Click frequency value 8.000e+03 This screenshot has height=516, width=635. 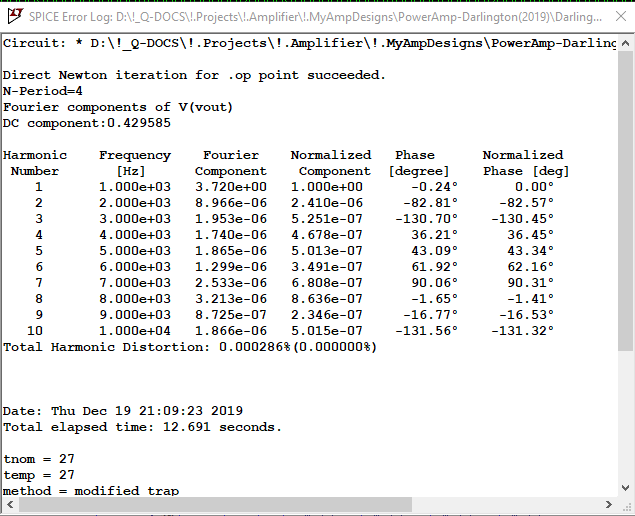[x=135, y=299]
